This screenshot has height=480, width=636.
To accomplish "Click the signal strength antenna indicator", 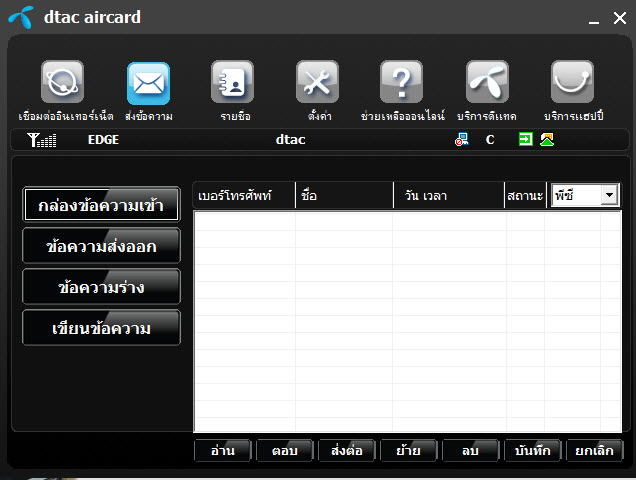I will coord(42,140).
